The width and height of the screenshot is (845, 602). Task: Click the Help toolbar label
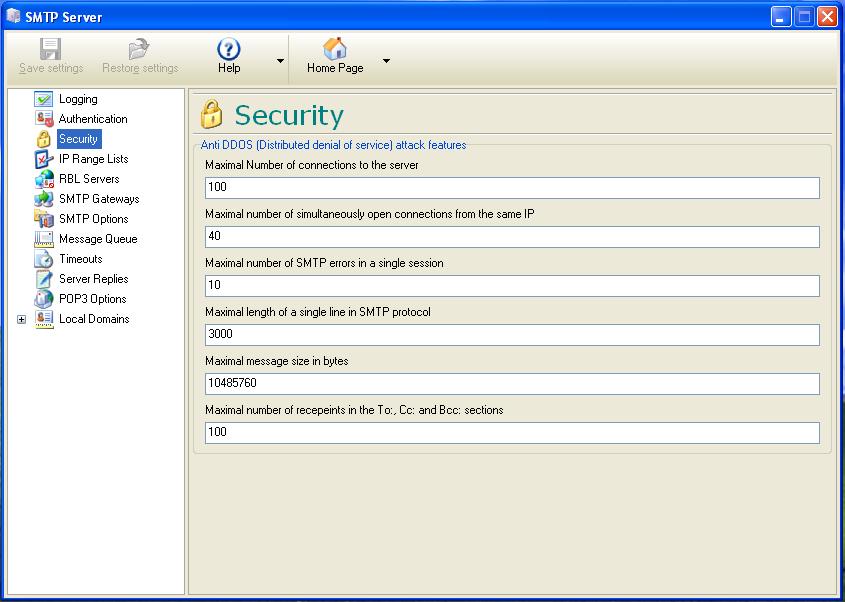pyautogui.click(x=229, y=68)
